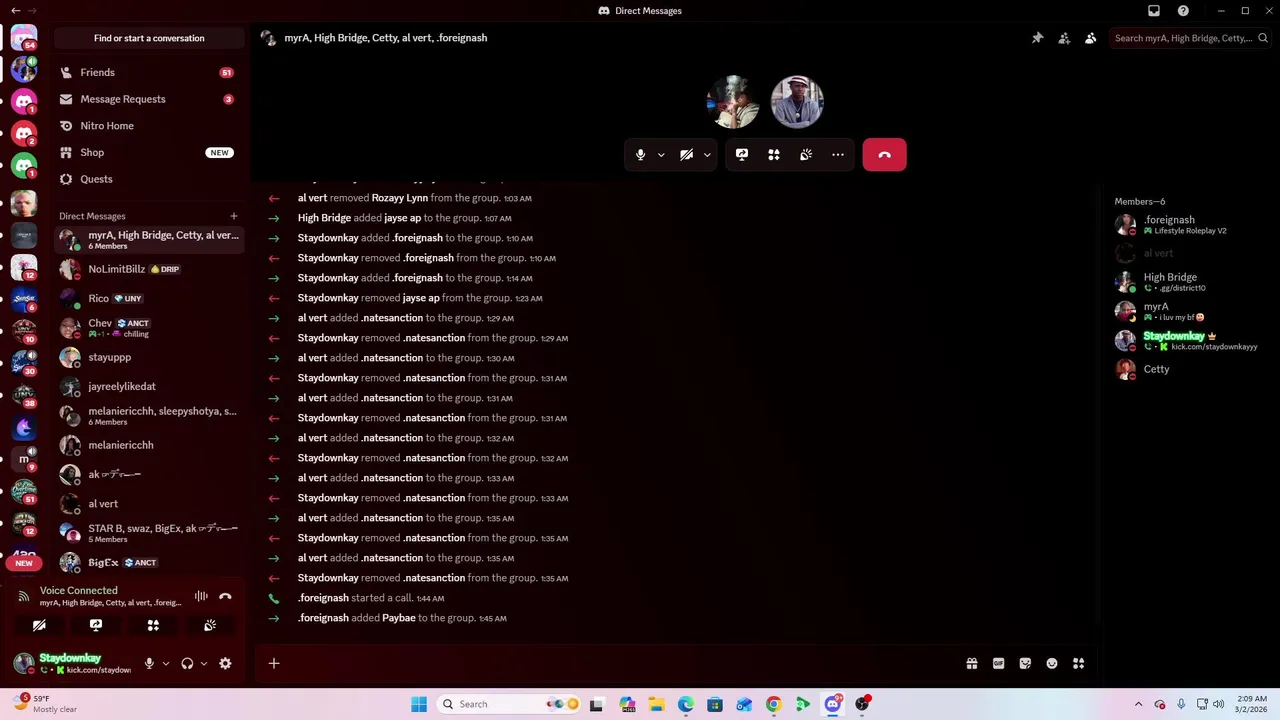This screenshot has height=720, width=1280.
Task: Open Rico direct message
Action: (147, 298)
